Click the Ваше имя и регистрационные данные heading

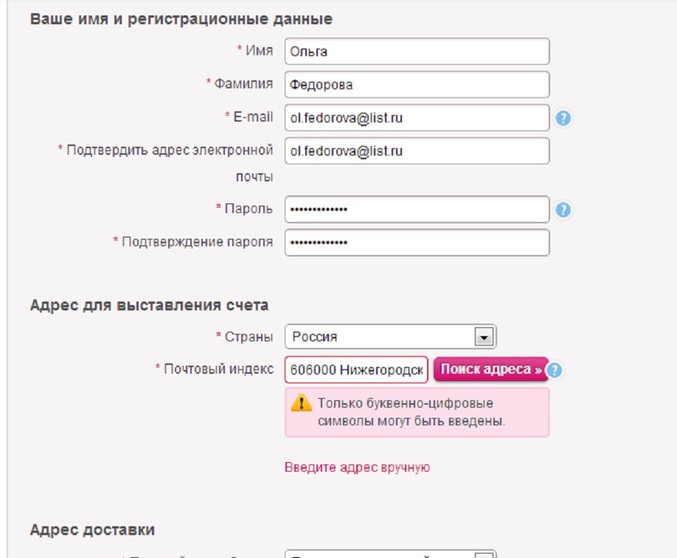point(181,19)
